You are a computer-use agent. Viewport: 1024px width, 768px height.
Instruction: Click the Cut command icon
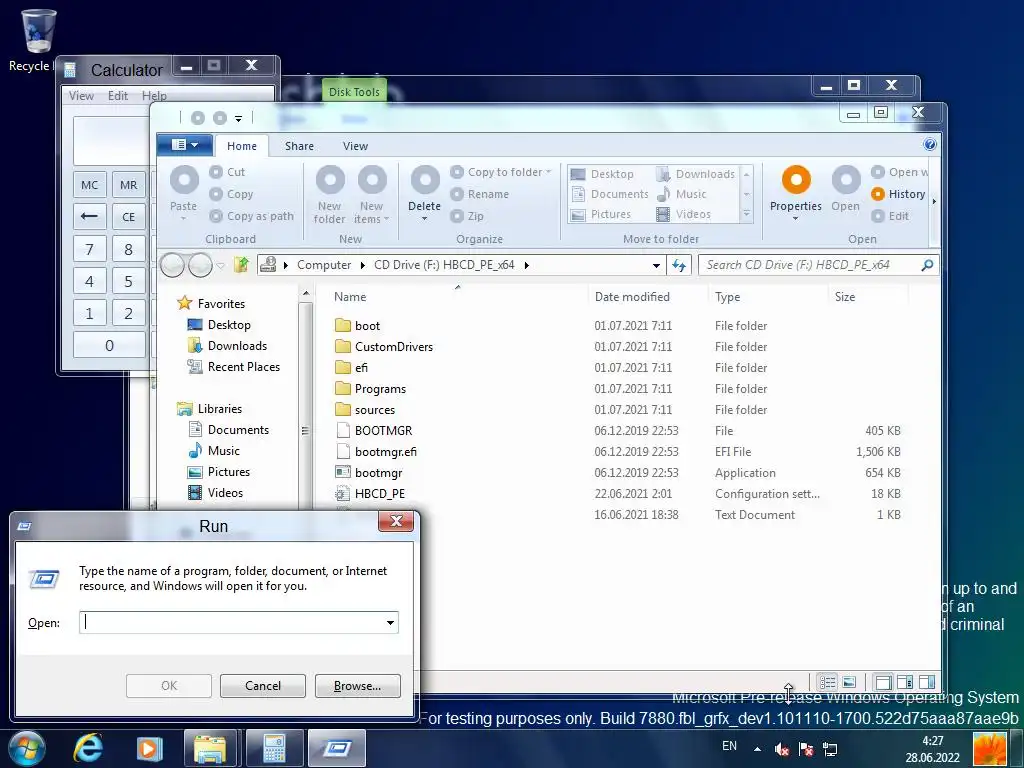[216, 172]
